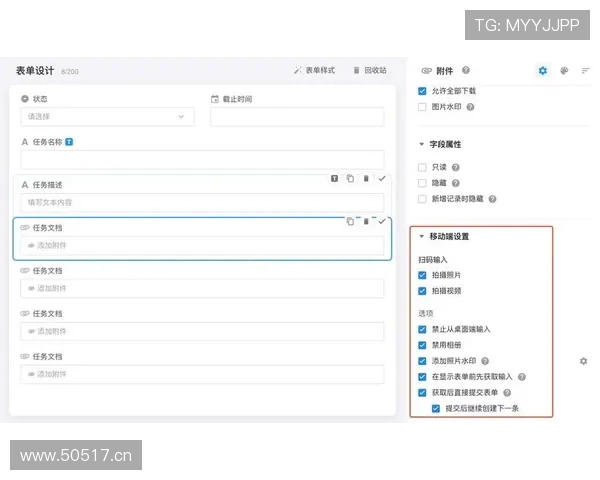The width and height of the screenshot is (600, 480).
Task: Set 任务描述 as title field icon
Action: (334, 178)
